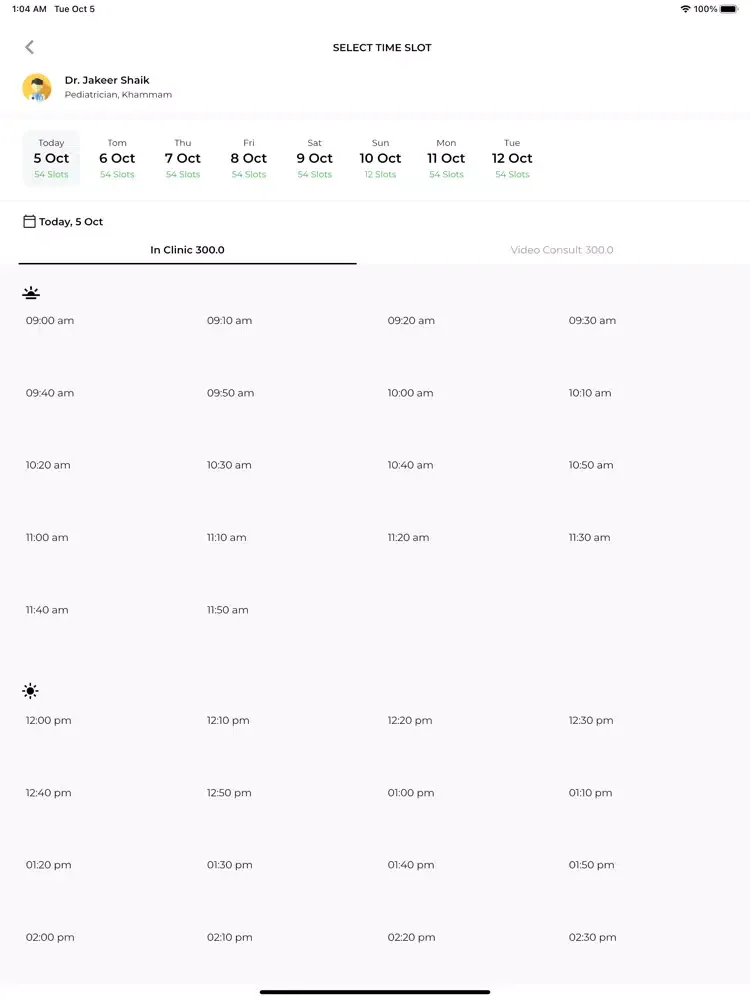The width and height of the screenshot is (750, 1000).
Task: Switch to In Clinic 300.0 tab
Action: click(188, 250)
